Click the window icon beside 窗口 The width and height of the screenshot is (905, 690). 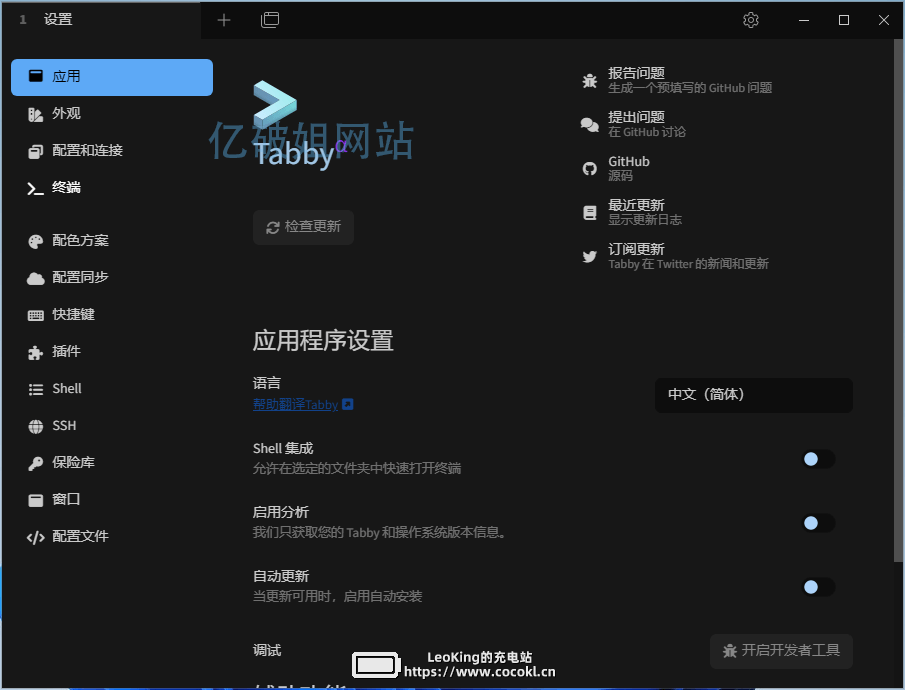(x=36, y=500)
